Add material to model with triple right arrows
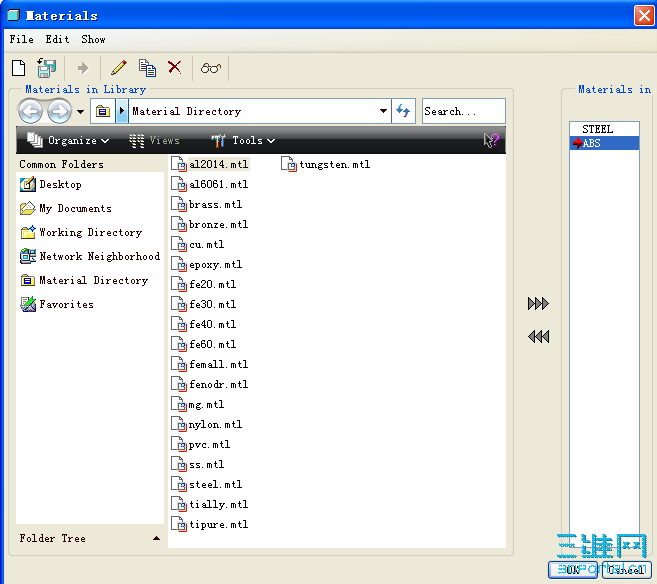 (x=538, y=304)
